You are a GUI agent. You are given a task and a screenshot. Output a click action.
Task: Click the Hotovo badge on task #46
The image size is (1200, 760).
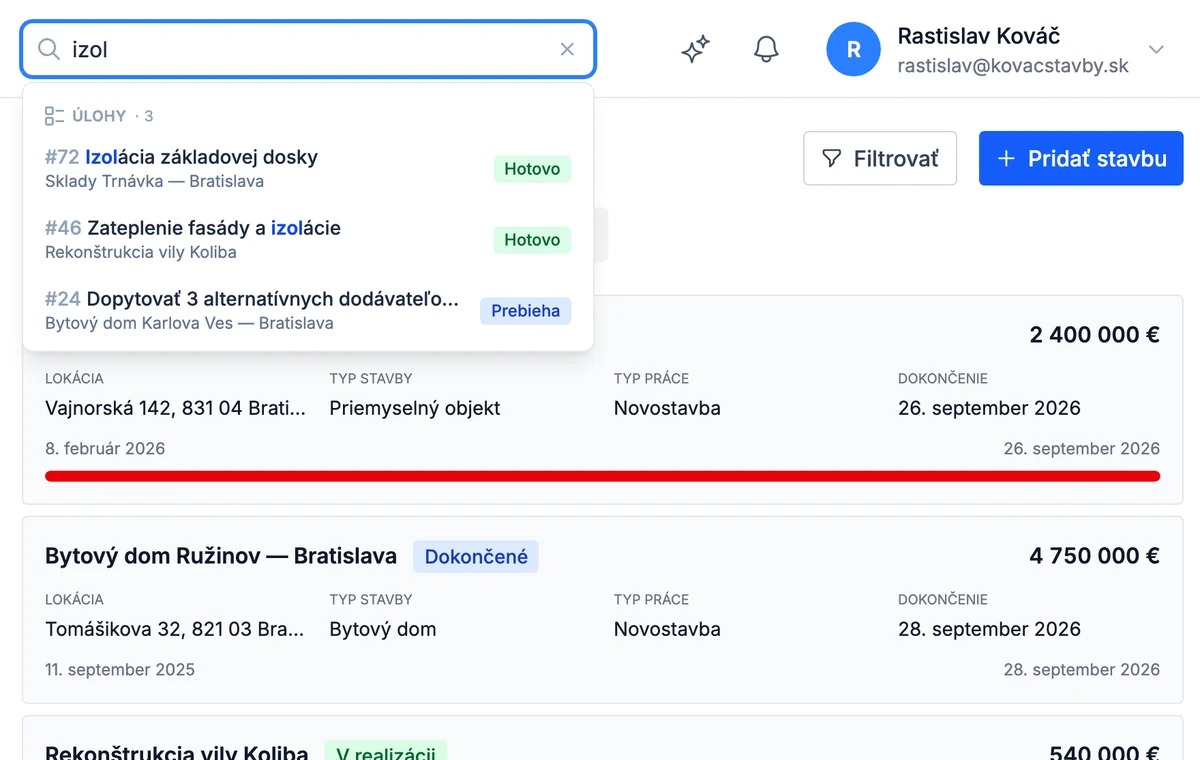tap(532, 240)
